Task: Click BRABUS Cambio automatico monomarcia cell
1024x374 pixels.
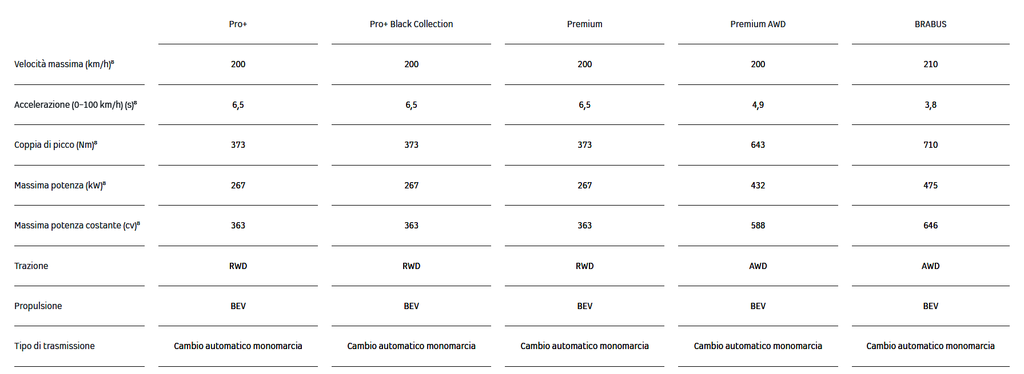Action: coord(931,346)
